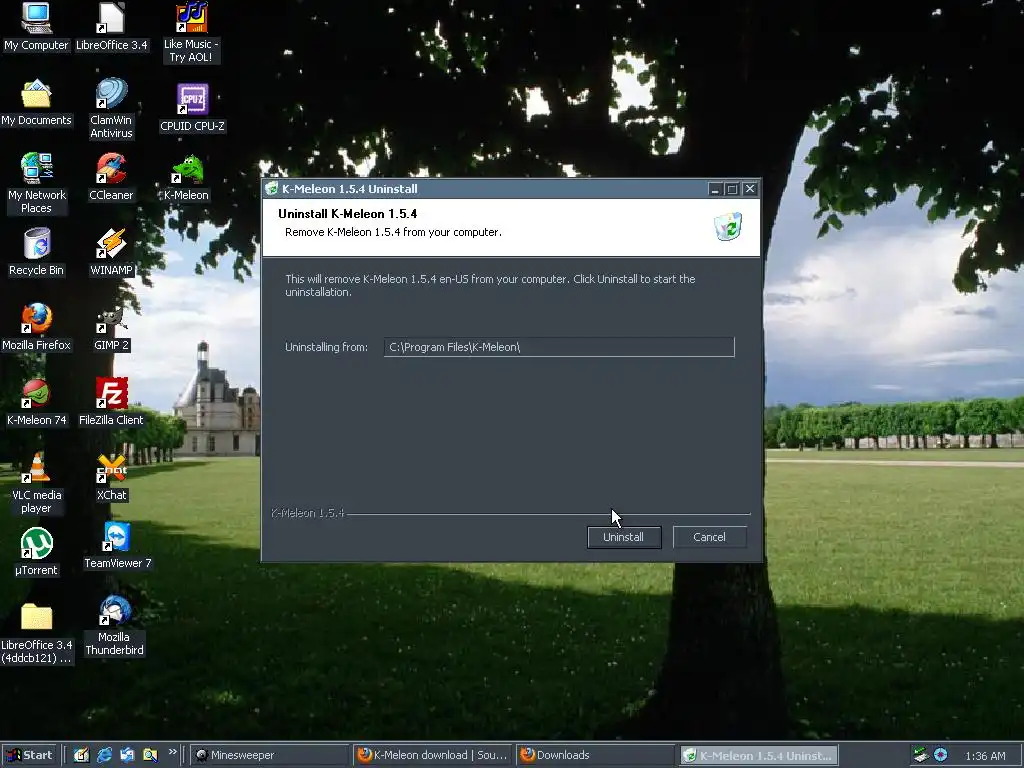The image size is (1024, 768).
Task: Select WINAMP desktop shortcut
Action: point(111,253)
